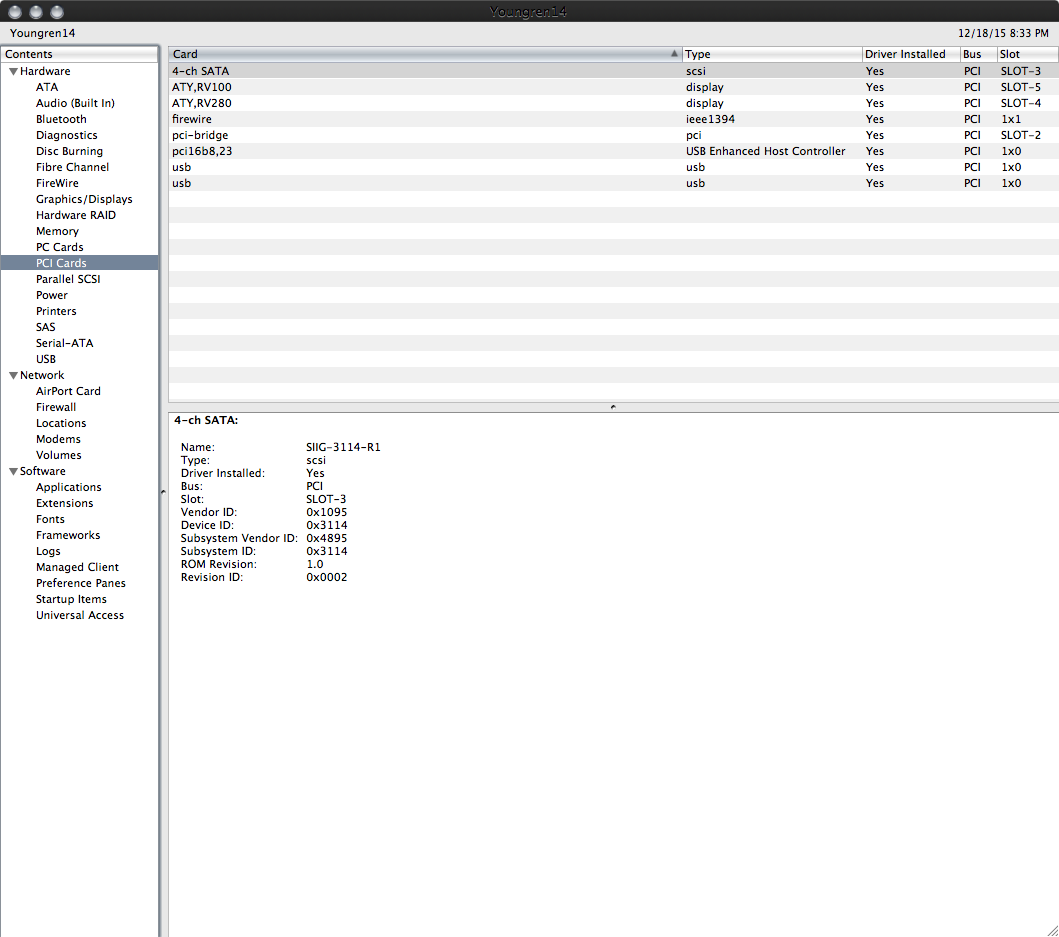Select Applications under Software
The height and width of the screenshot is (937, 1059).
pyautogui.click(x=68, y=487)
